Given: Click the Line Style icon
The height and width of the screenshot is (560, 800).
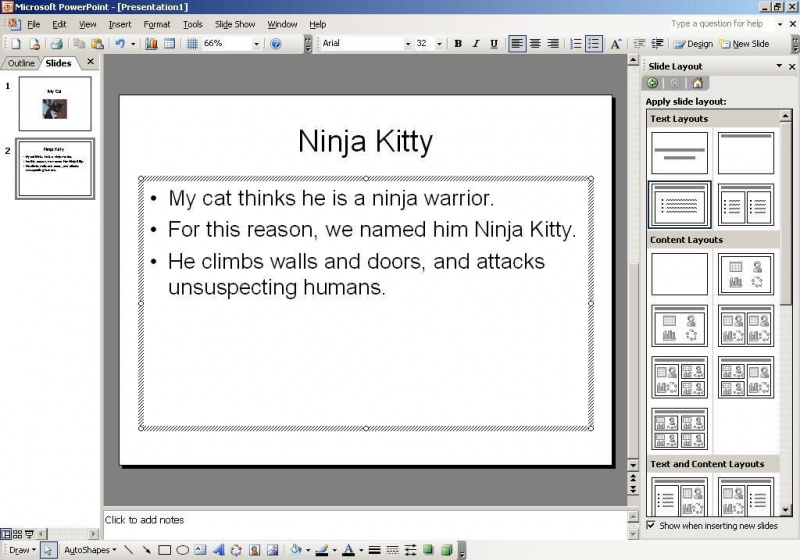Looking at the screenshot, I should tap(374, 550).
